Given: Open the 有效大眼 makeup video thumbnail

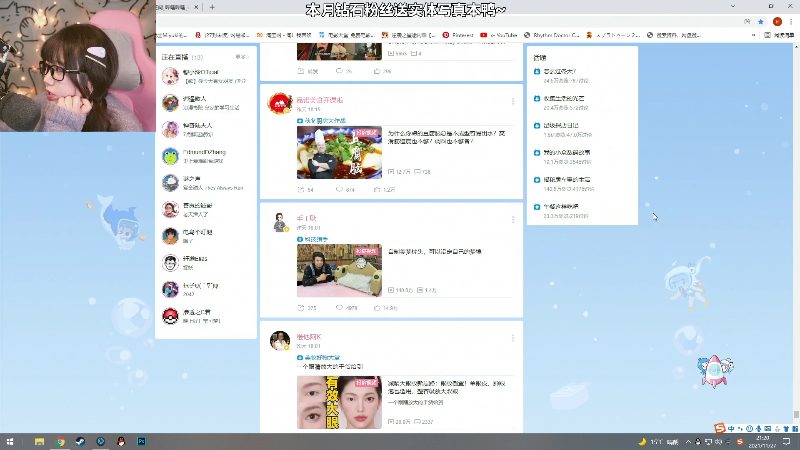Looking at the screenshot, I should click(339, 403).
